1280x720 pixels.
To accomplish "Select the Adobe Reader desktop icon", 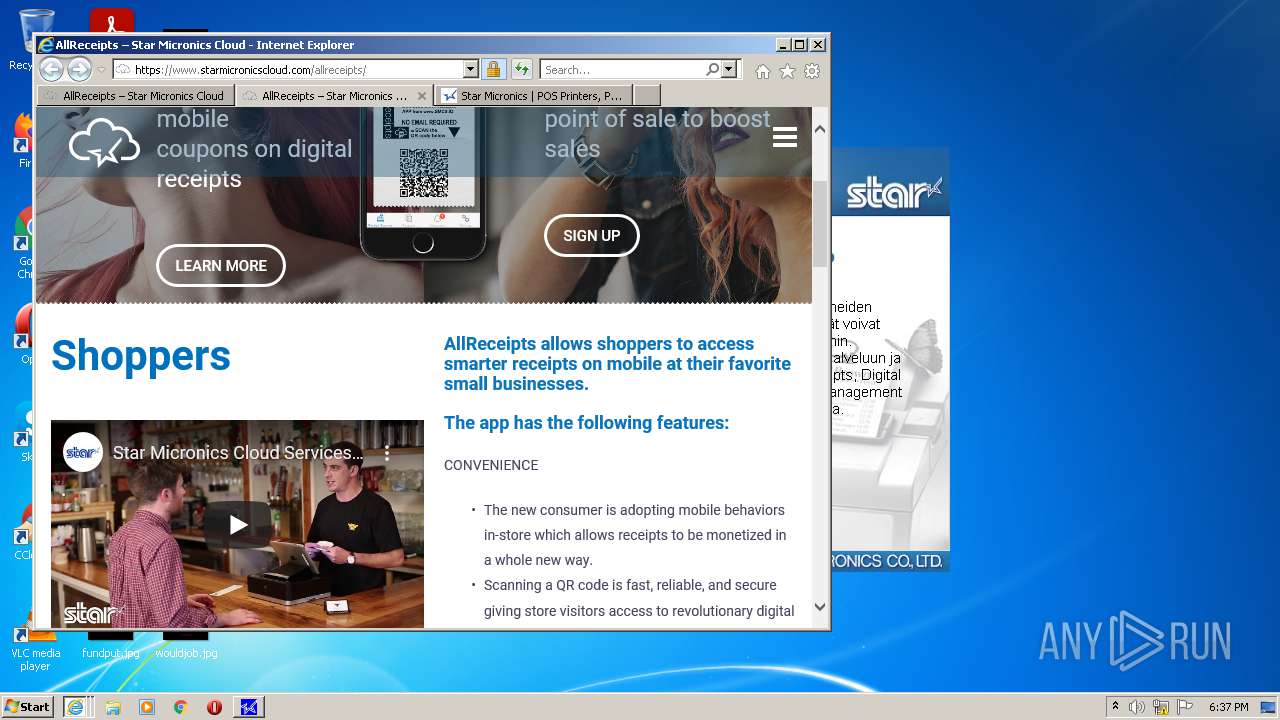I will (111, 22).
